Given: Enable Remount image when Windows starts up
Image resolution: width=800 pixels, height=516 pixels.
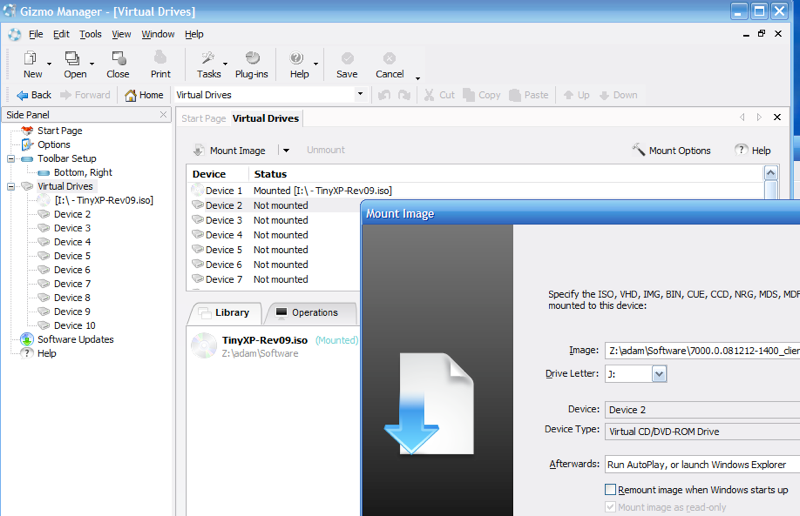Looking at the screenshot, I should pos(611,490).
